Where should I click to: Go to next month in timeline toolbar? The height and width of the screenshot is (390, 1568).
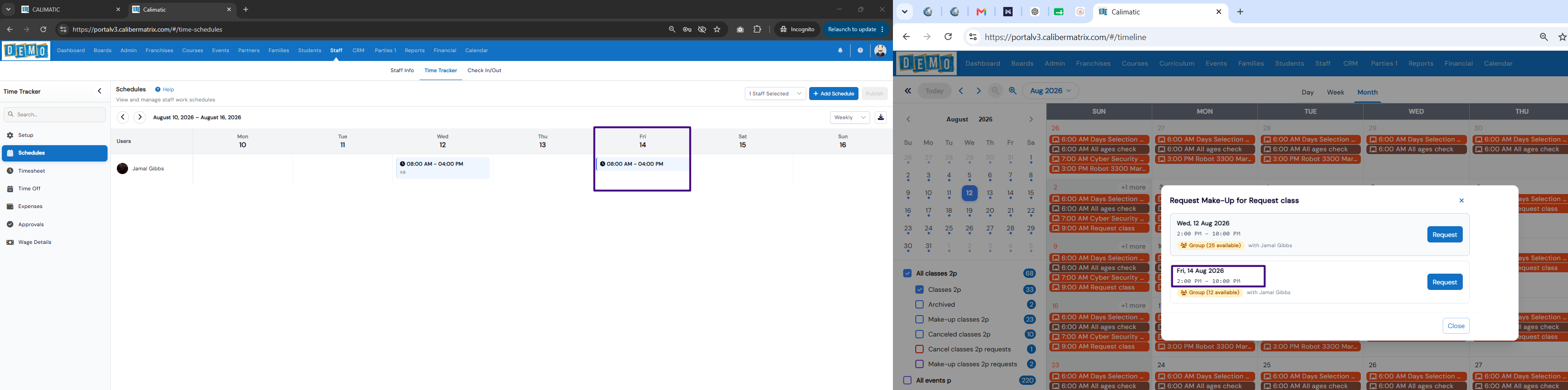(x=979, y=91)
